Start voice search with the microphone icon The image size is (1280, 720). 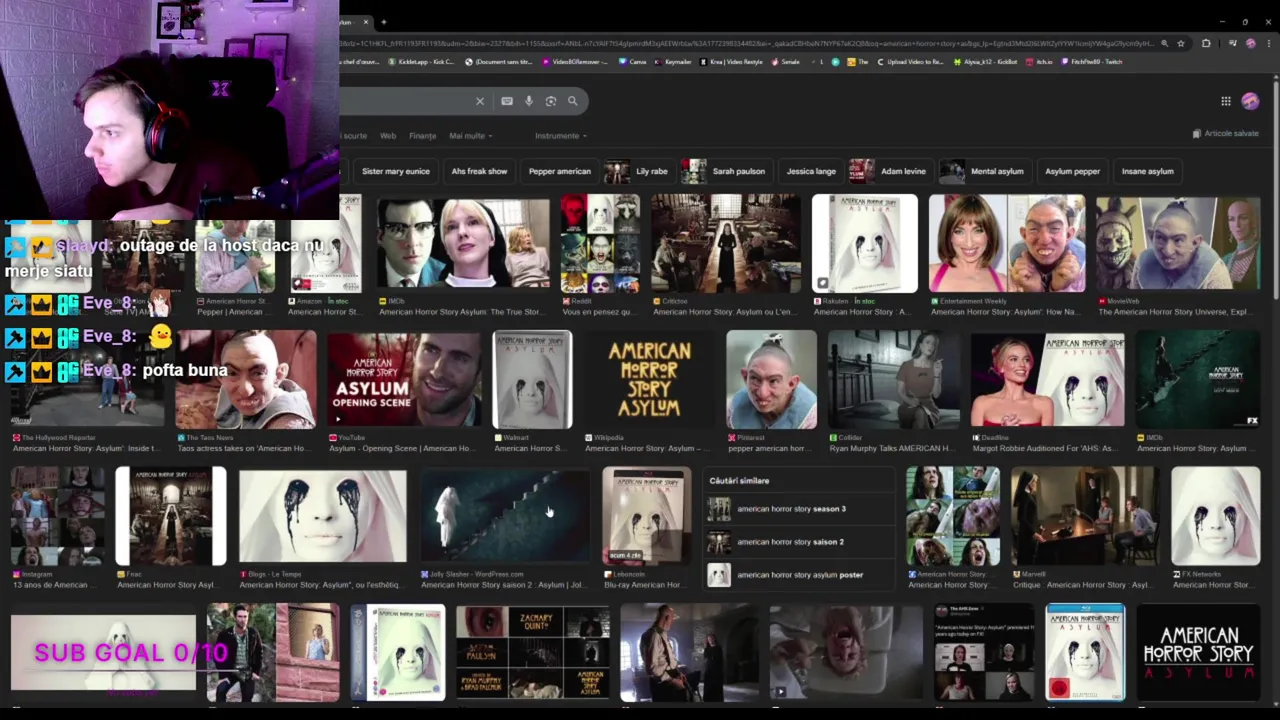pos(529,101)
